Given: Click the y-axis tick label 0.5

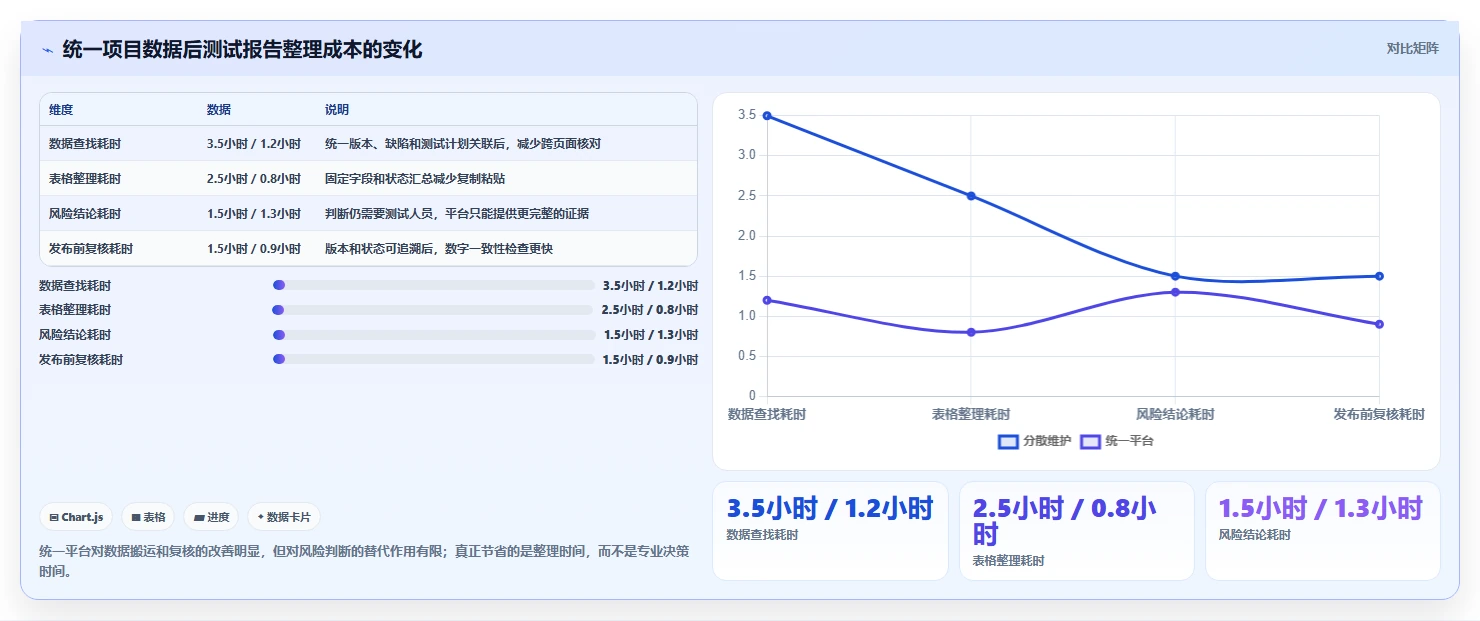Looking at the screenshot, I should (746, 356).
